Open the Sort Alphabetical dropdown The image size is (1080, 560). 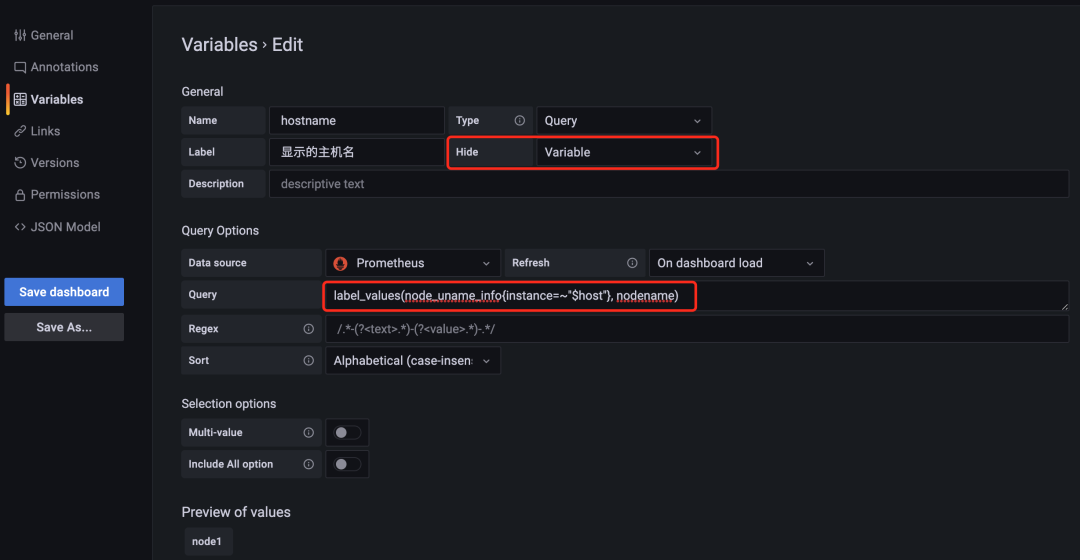[413, 360]
